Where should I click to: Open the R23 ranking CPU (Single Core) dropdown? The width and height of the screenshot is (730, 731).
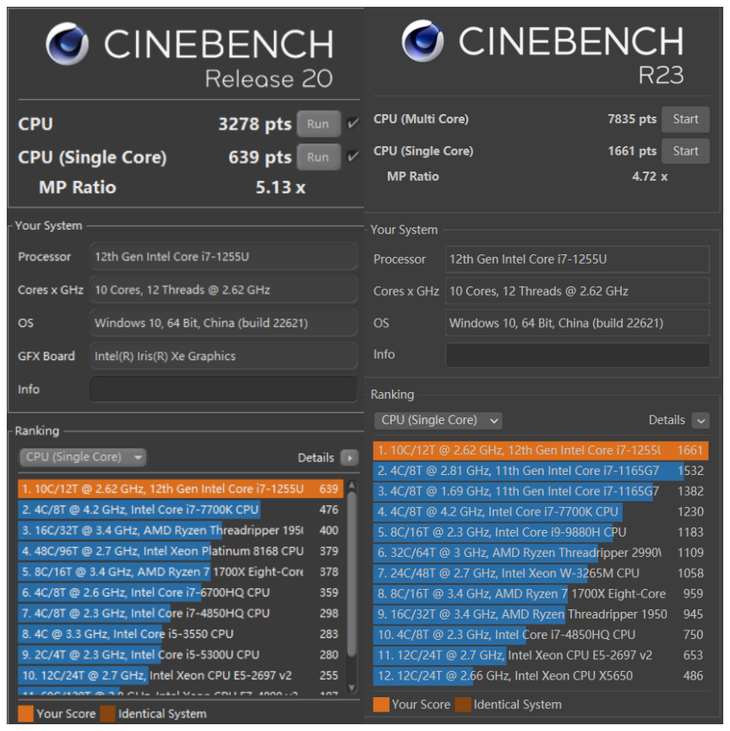click(x=438, y=421)
